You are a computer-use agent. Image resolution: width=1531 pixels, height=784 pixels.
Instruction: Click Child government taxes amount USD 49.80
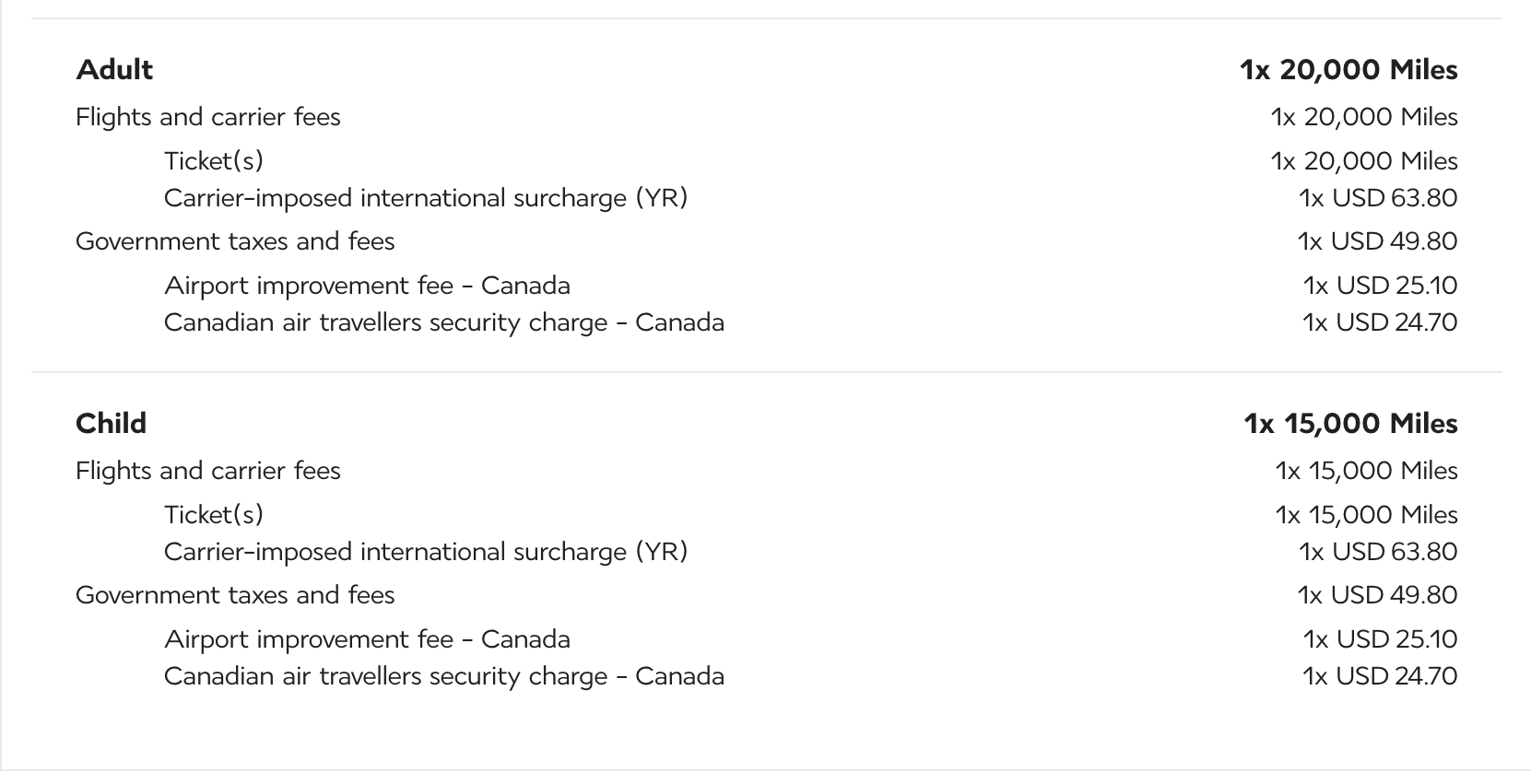[x=1376, y=595]
